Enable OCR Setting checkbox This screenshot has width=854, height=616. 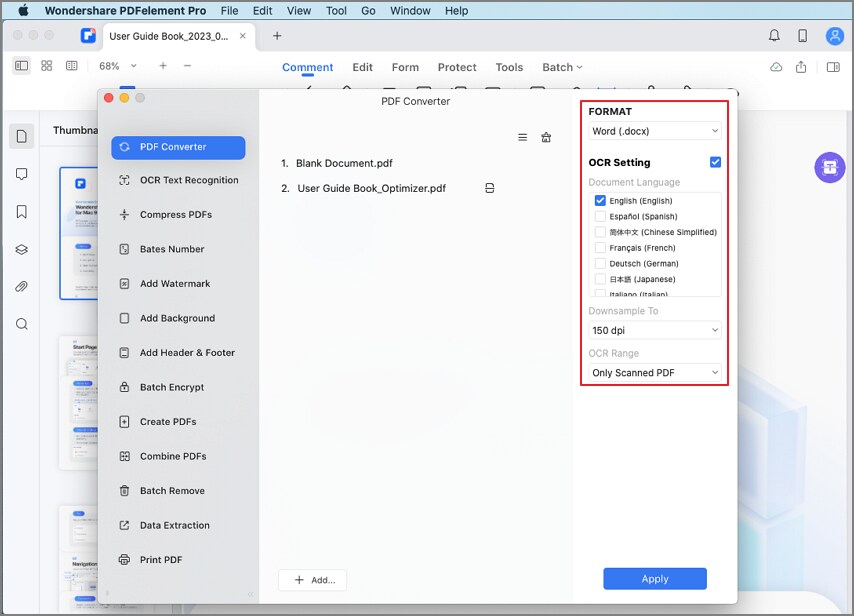pos(715,161)
